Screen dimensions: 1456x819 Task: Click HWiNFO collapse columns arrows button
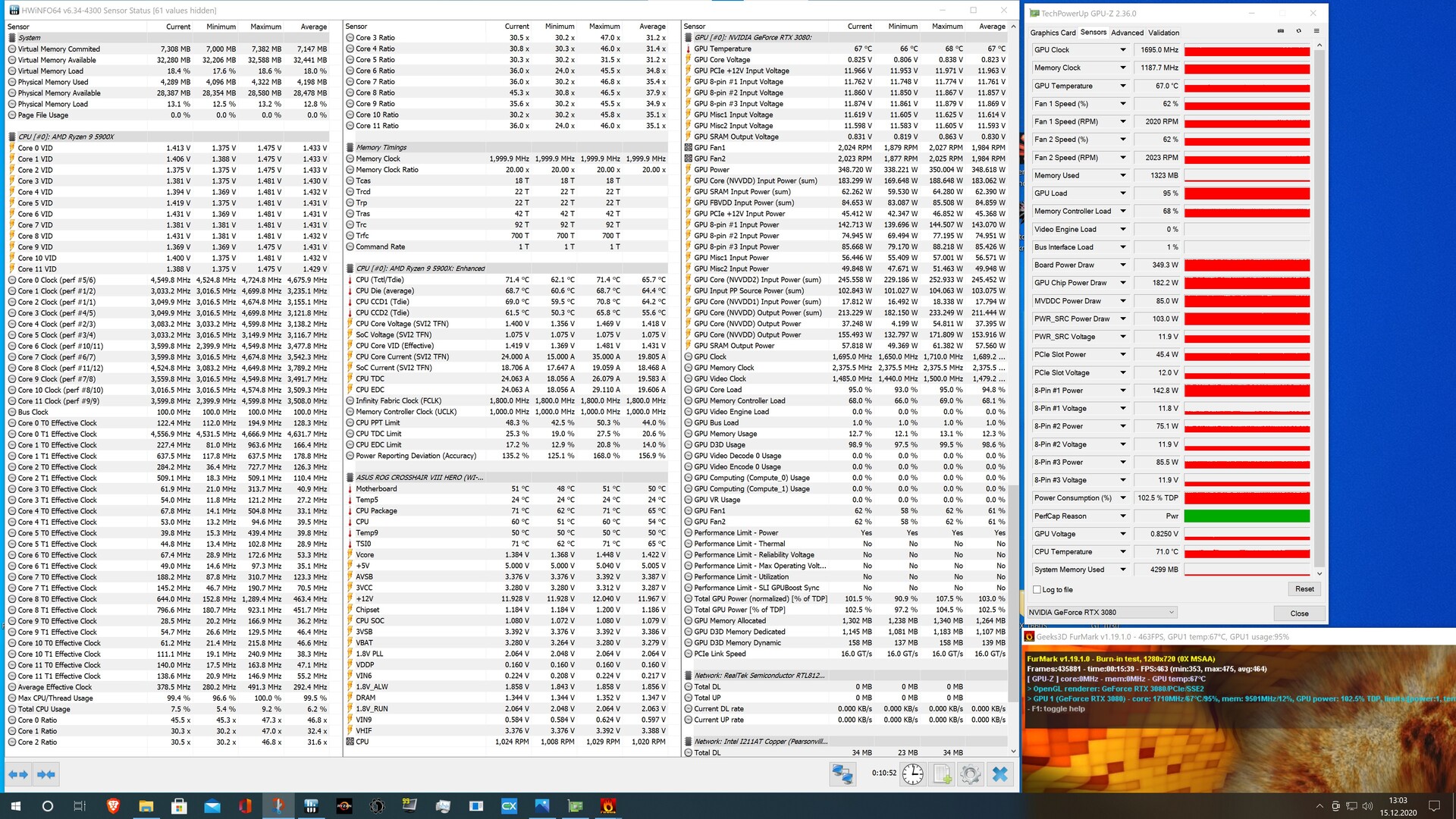click(45, 774)
